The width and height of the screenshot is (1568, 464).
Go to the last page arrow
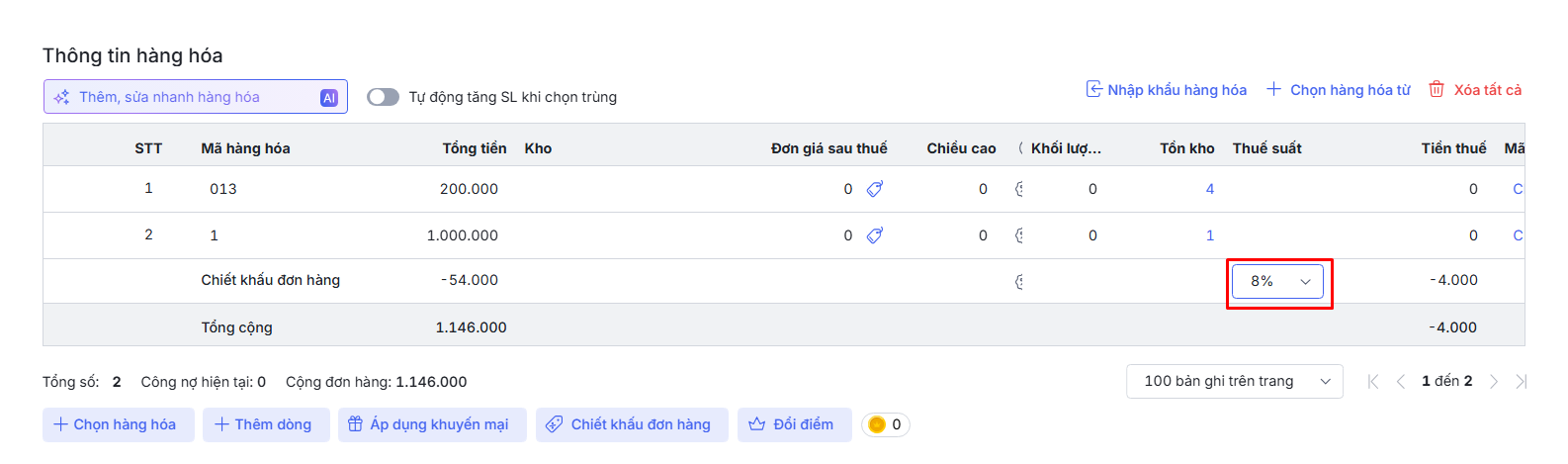pos(1521,382)
